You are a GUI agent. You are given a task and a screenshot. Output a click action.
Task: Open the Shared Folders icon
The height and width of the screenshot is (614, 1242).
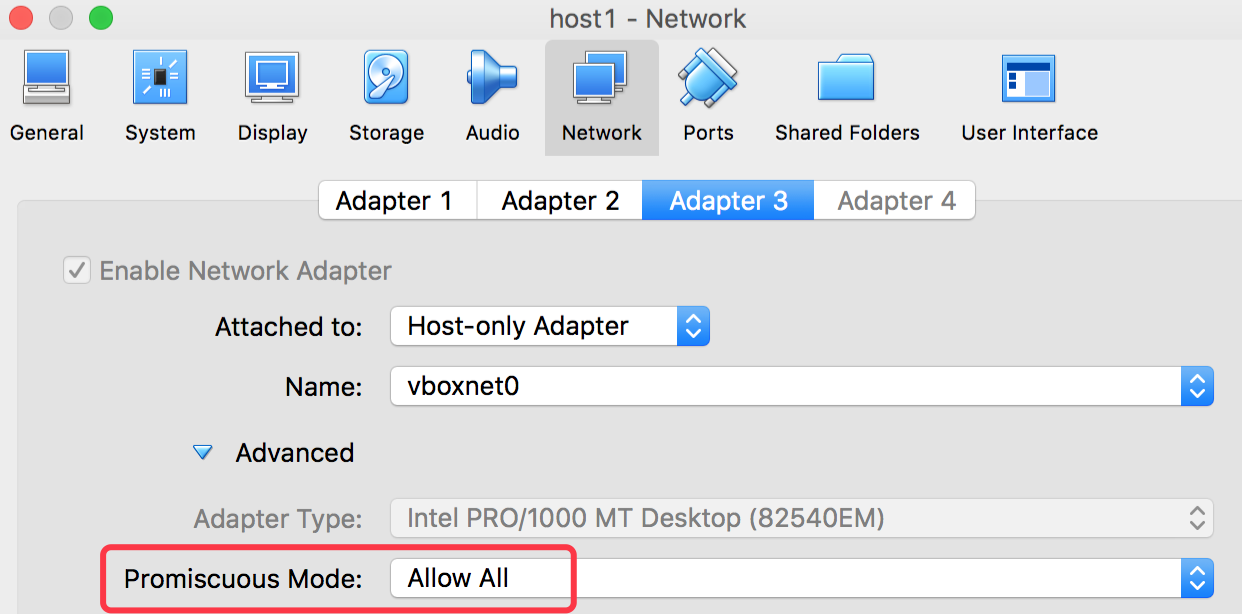(846, 80)
